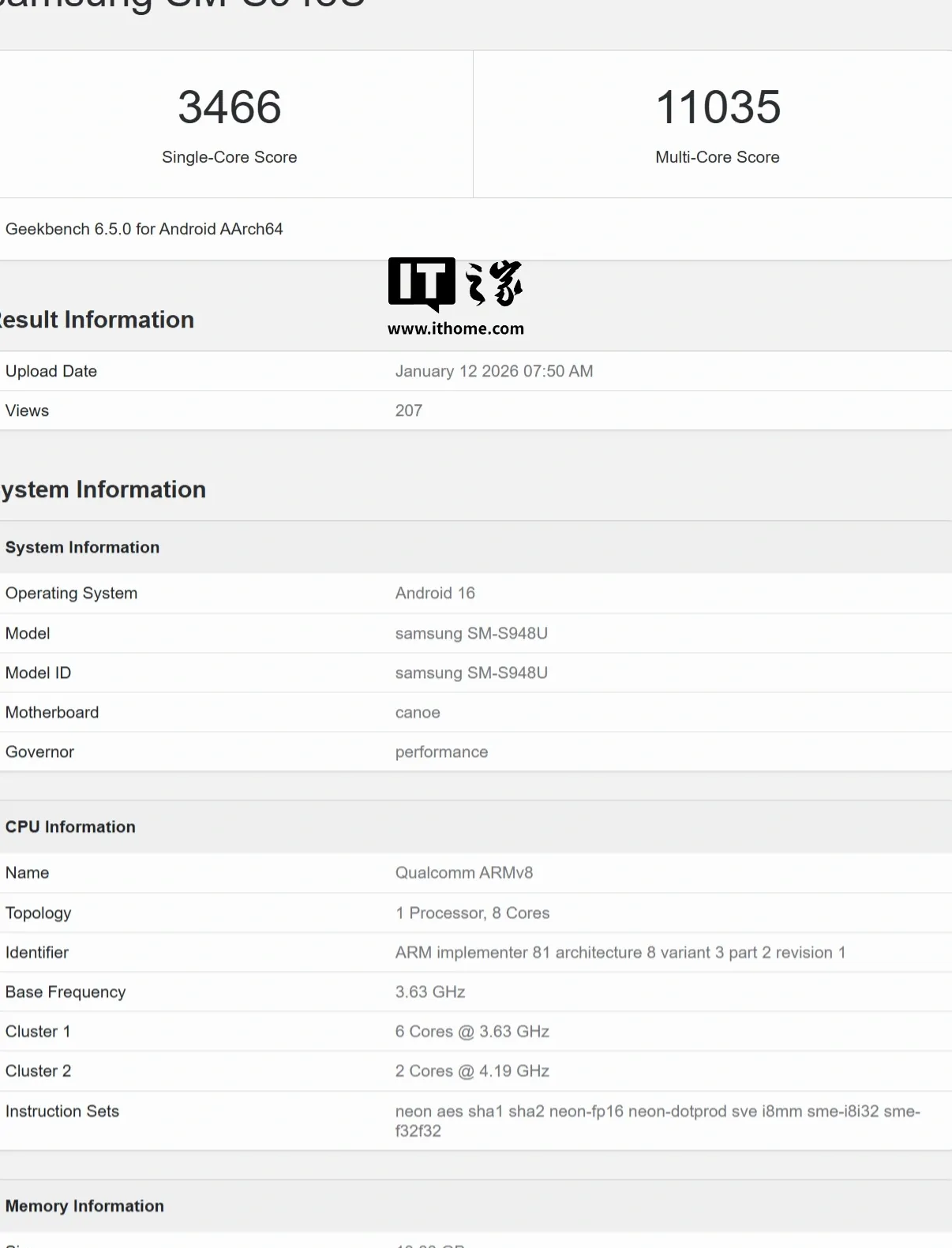
Task: Click the ITHome logo watermark
Action: coord(455,283)
